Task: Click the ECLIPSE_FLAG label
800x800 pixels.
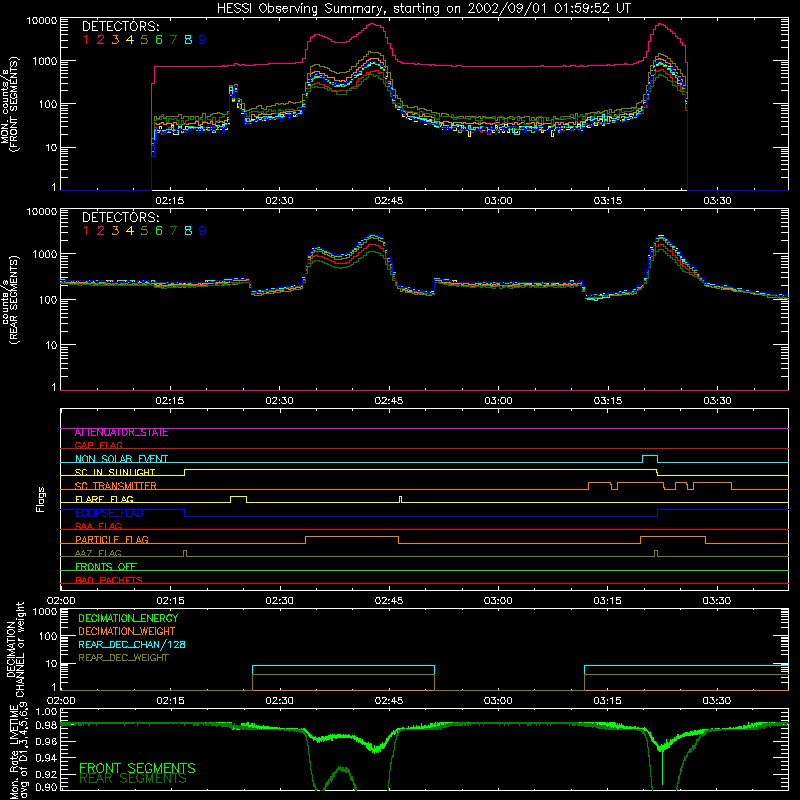Action: (x=109, y=513)
